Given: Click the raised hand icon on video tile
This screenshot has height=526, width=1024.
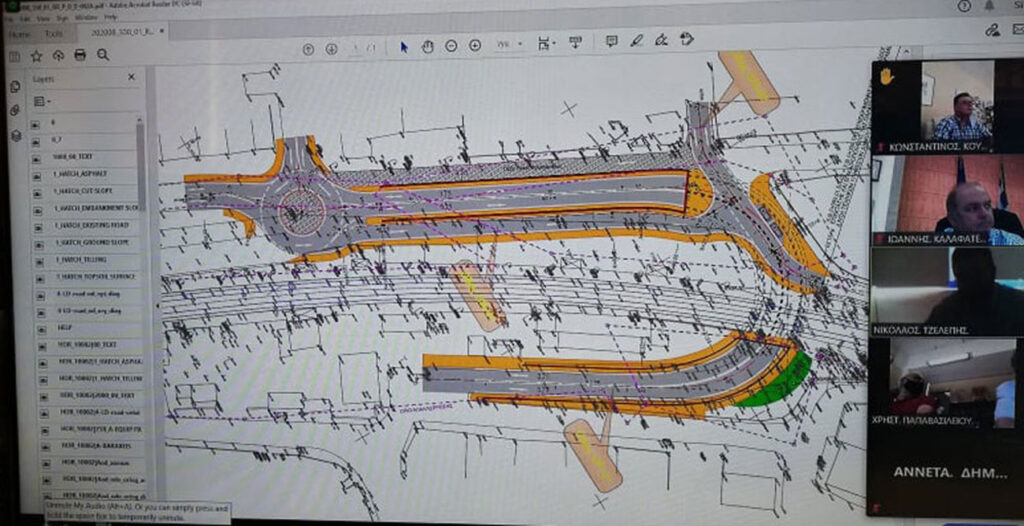Looking at the screenshot, I should (886, 77).
